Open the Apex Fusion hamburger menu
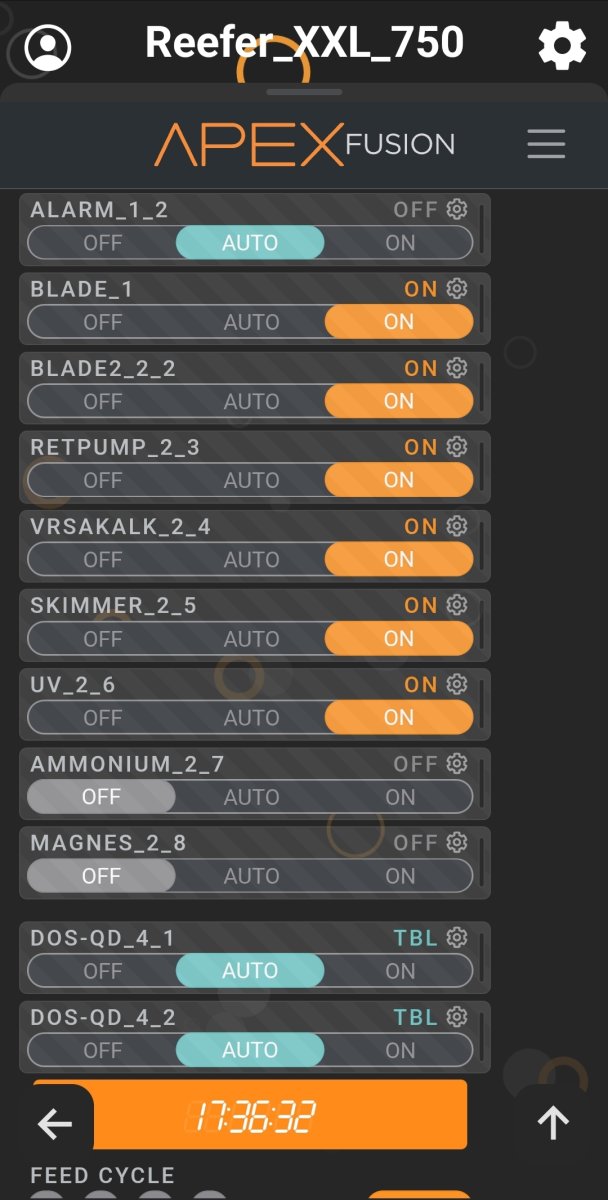The width and height of the screenshot is (608, 1200). (546, 145)
